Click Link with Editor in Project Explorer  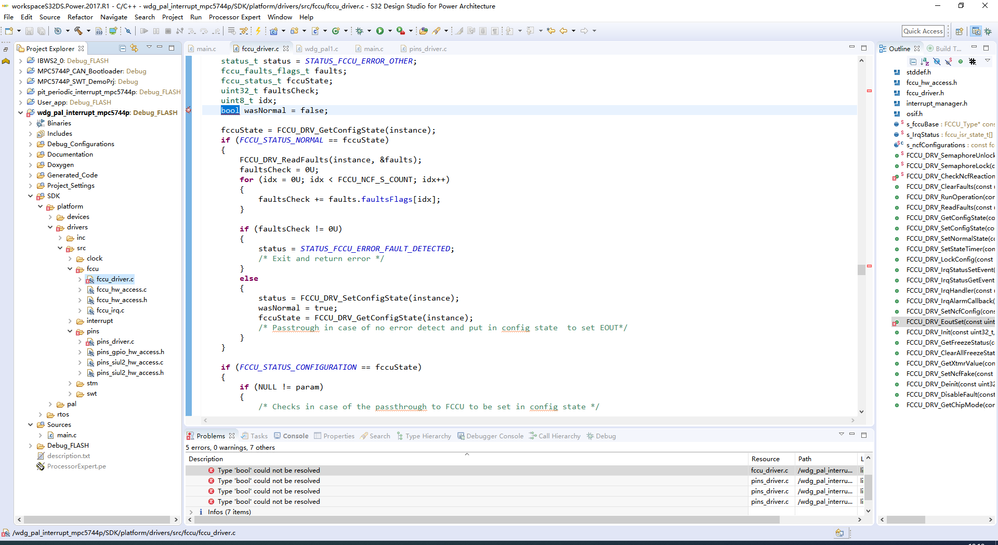click(134, 48)
